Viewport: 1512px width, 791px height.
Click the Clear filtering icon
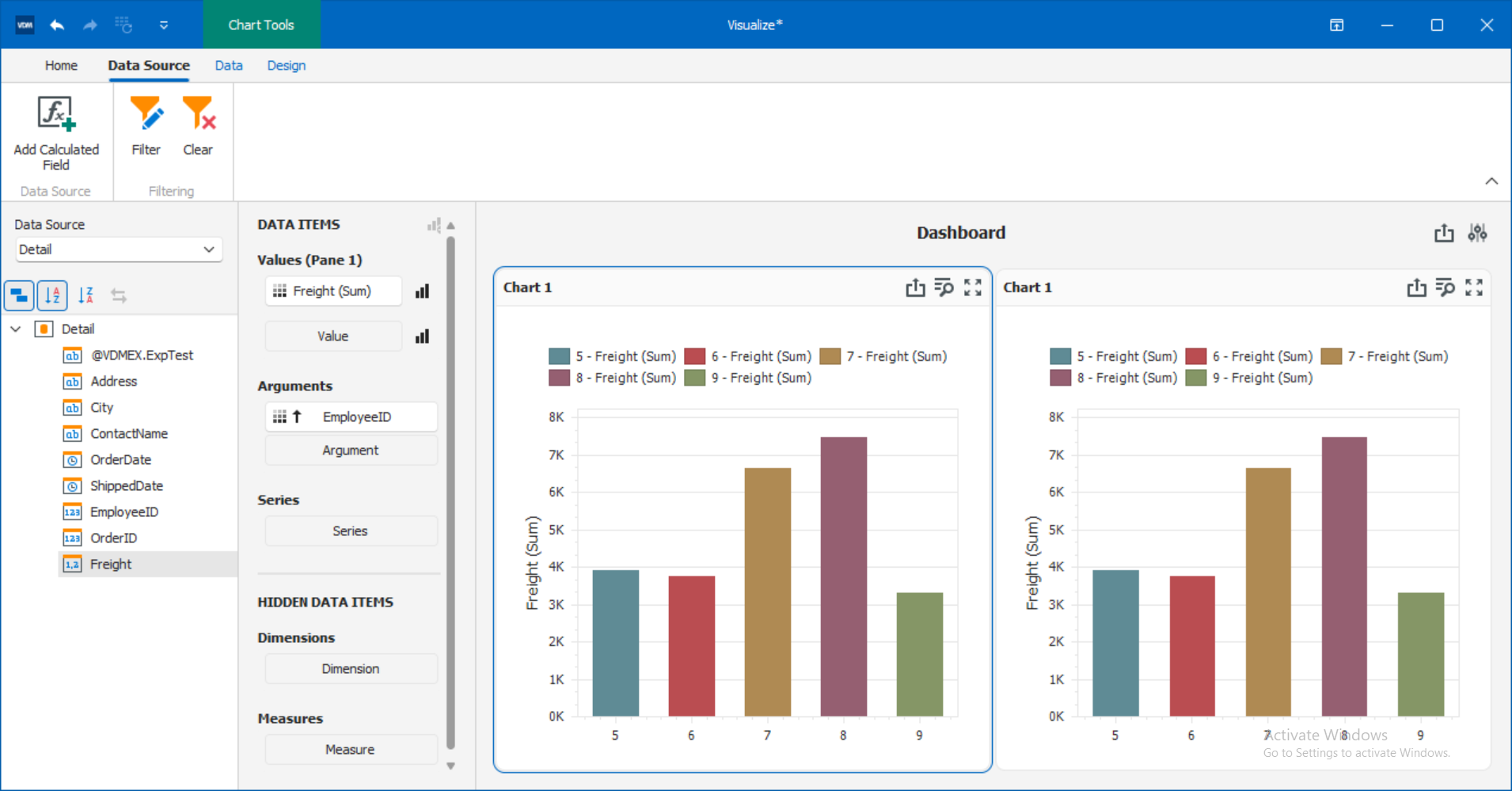pos(197,125)
